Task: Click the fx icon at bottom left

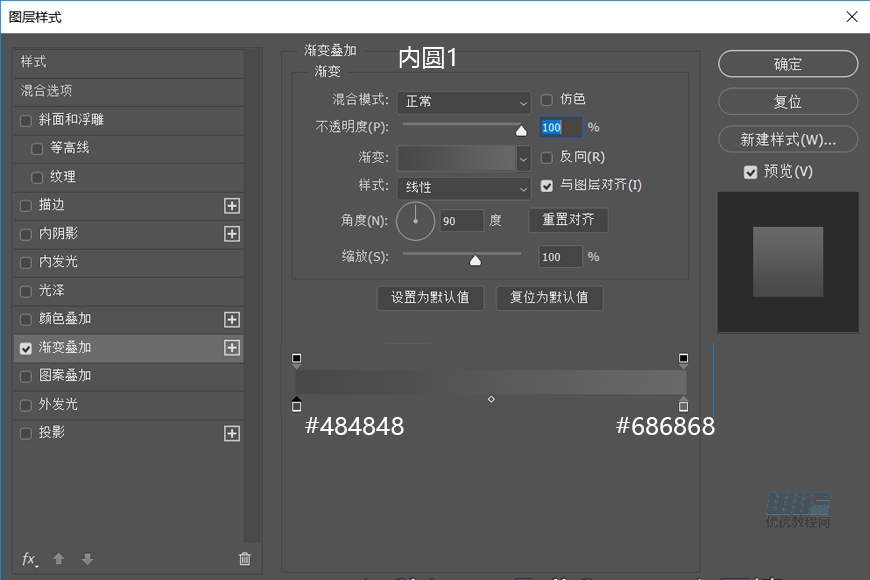Action: point(28,559)
